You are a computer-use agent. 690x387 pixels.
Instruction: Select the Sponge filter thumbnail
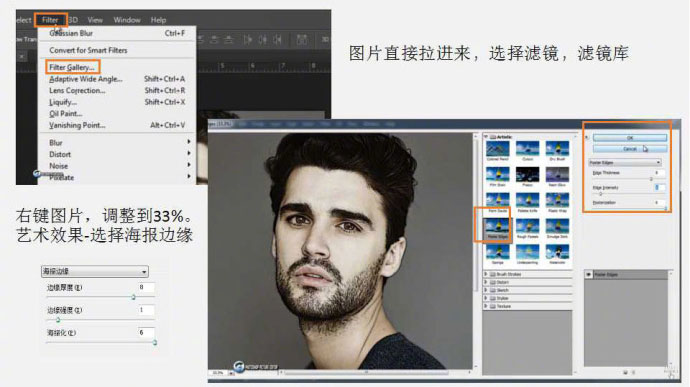point(498,253)
